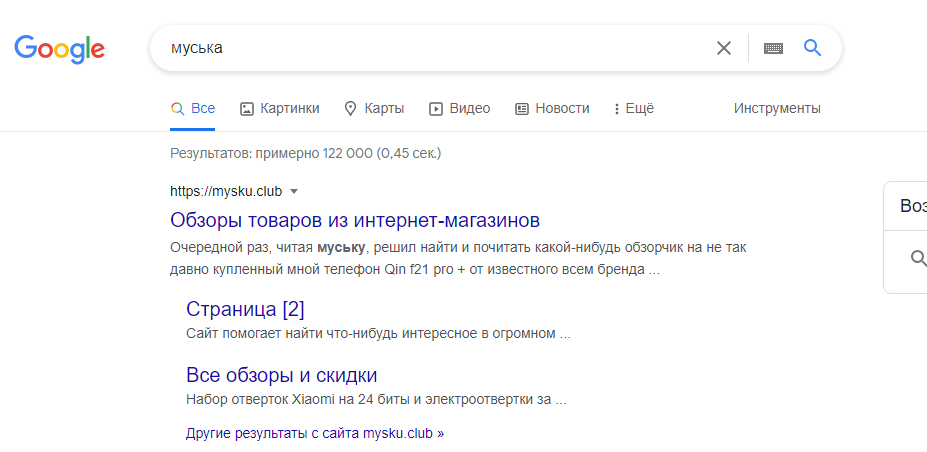Click the Новости newspaper icon
This screenshot has height=452, width=927.
[x=521, y=109]
